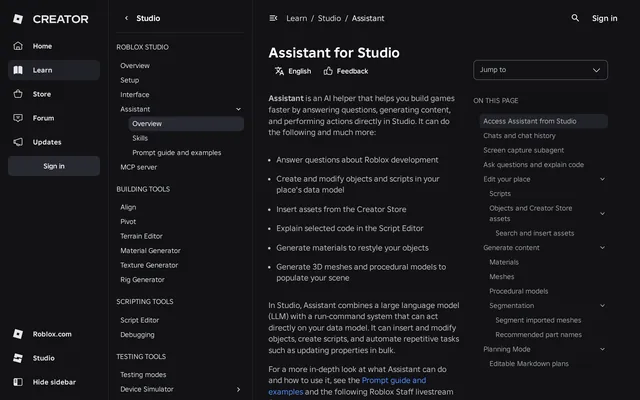This screenshot has width=640, height=400.
Task: Click the Forum chat bubble icon
Action: tap(18, 118)
